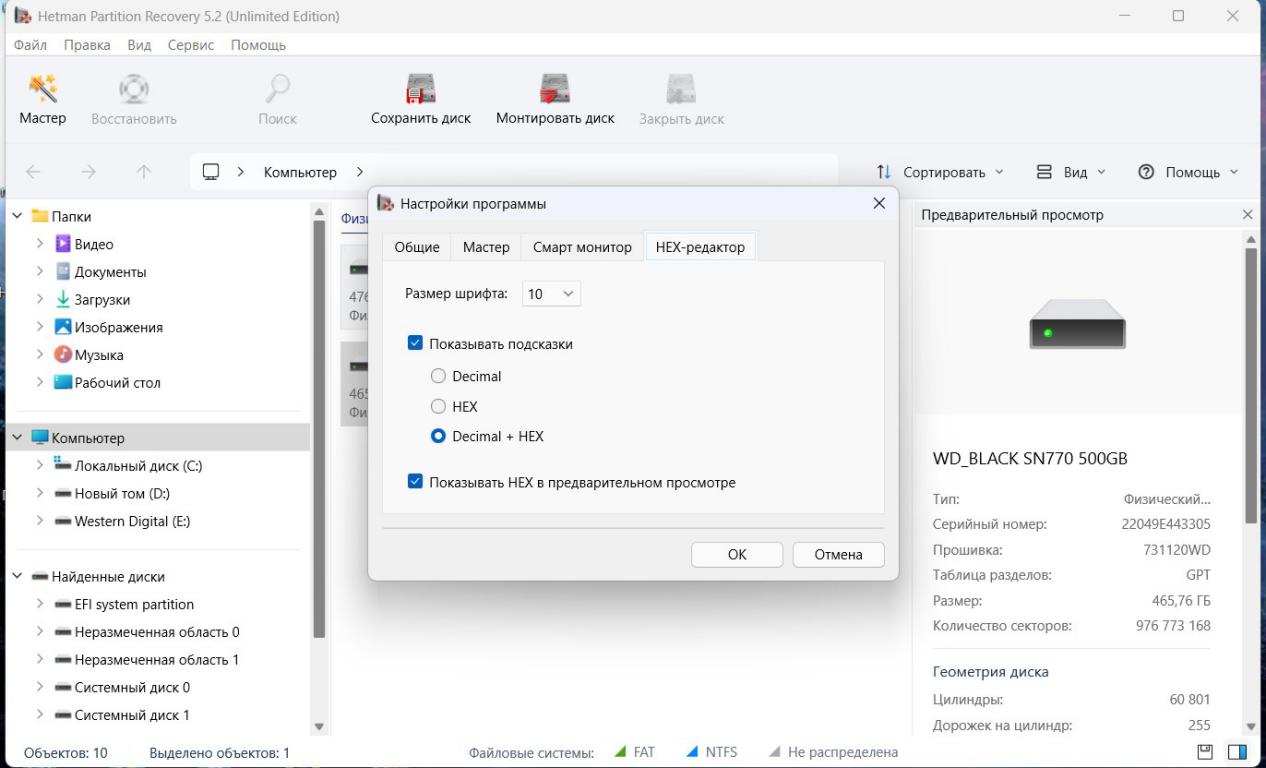Select the Музыка folder icon
The image size is (1266, 768).
click(63, 355)
